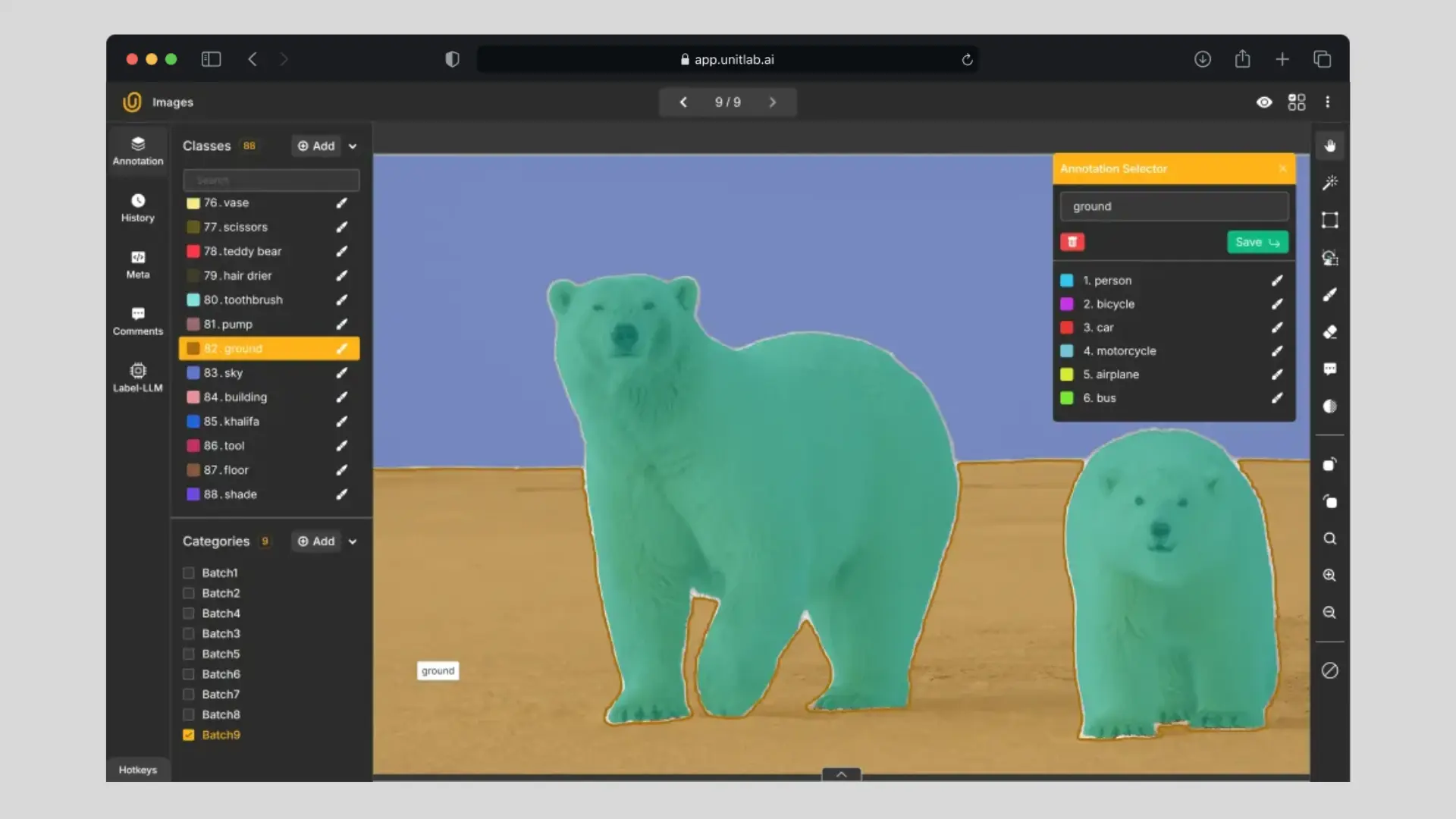Open the History sidebar tab
This screenshot has width=1456, height=819.
pos(137,208)
